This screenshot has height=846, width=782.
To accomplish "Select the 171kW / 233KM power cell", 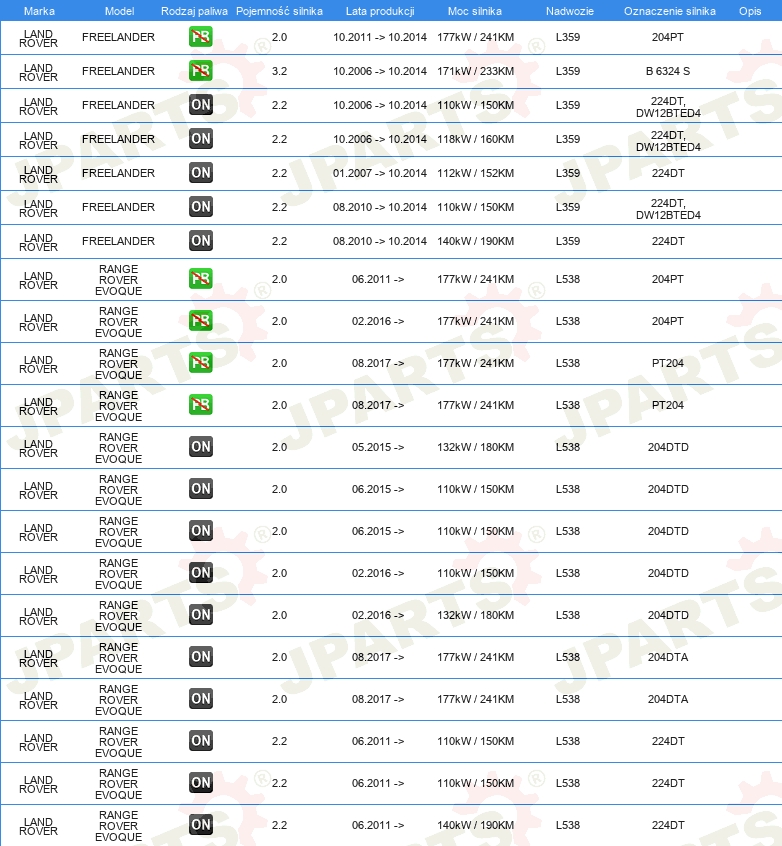I will click(475, 71).
